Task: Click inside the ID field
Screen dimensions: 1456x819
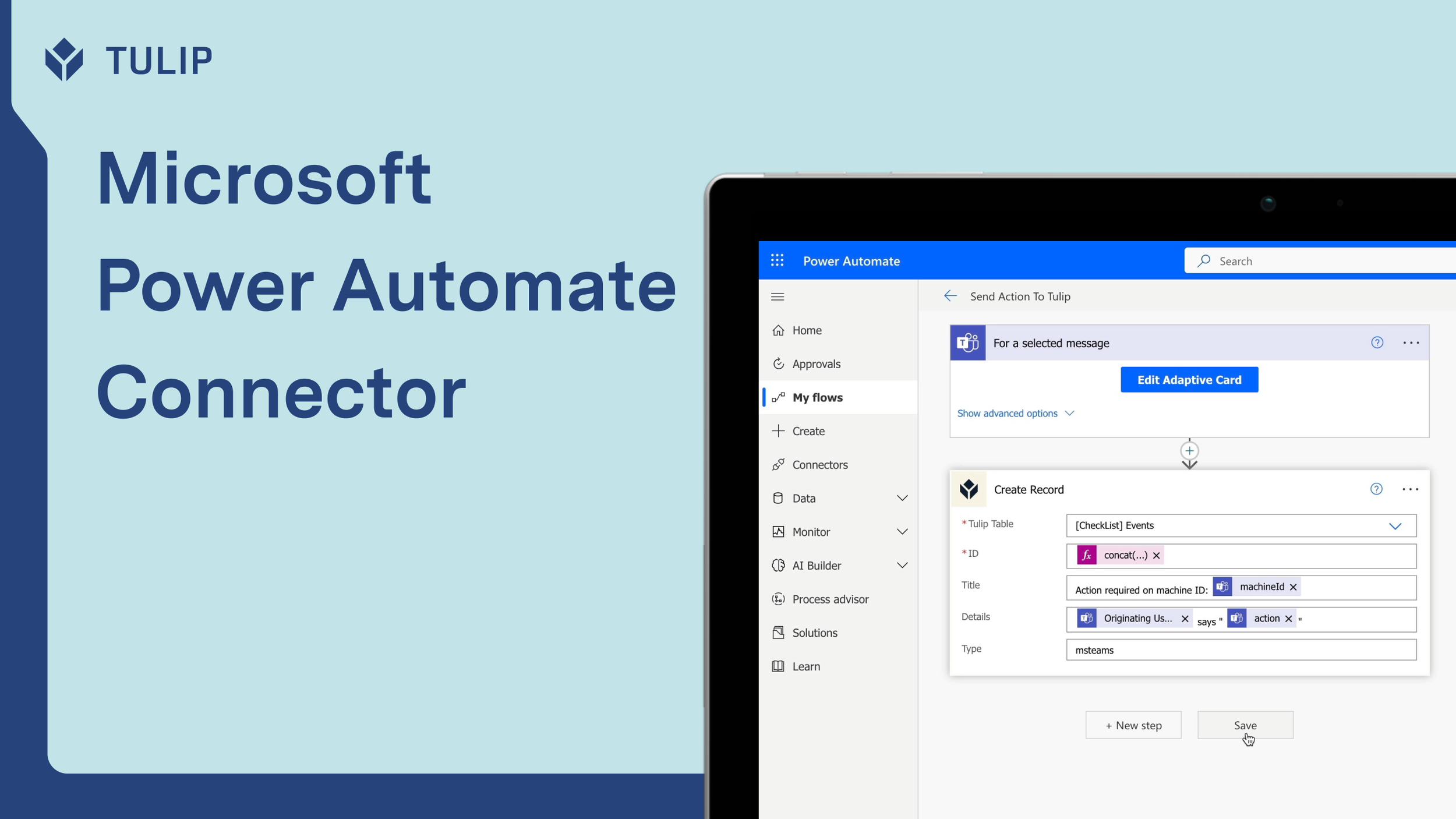Action: point(1241,556)
